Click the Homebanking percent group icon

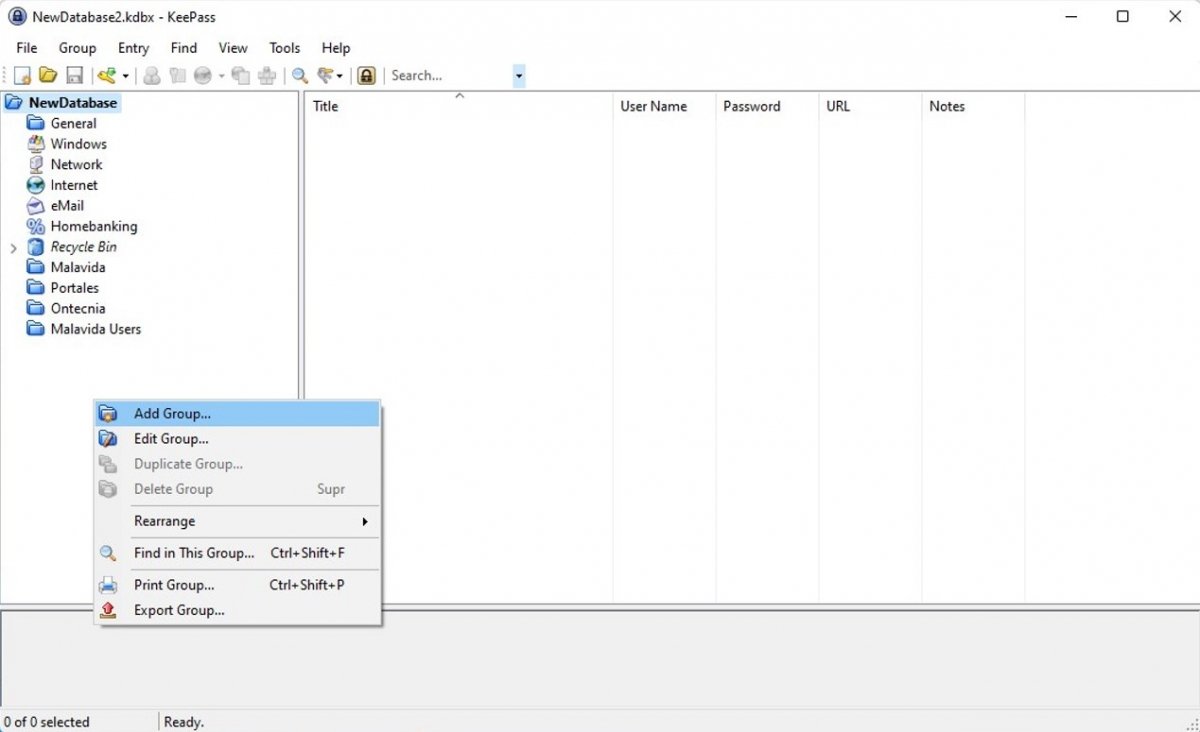(x=35, y=226)
